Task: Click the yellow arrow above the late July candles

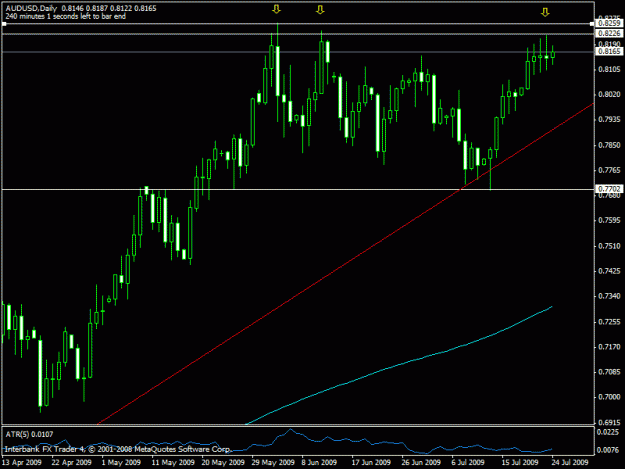Action: [545, 12]
